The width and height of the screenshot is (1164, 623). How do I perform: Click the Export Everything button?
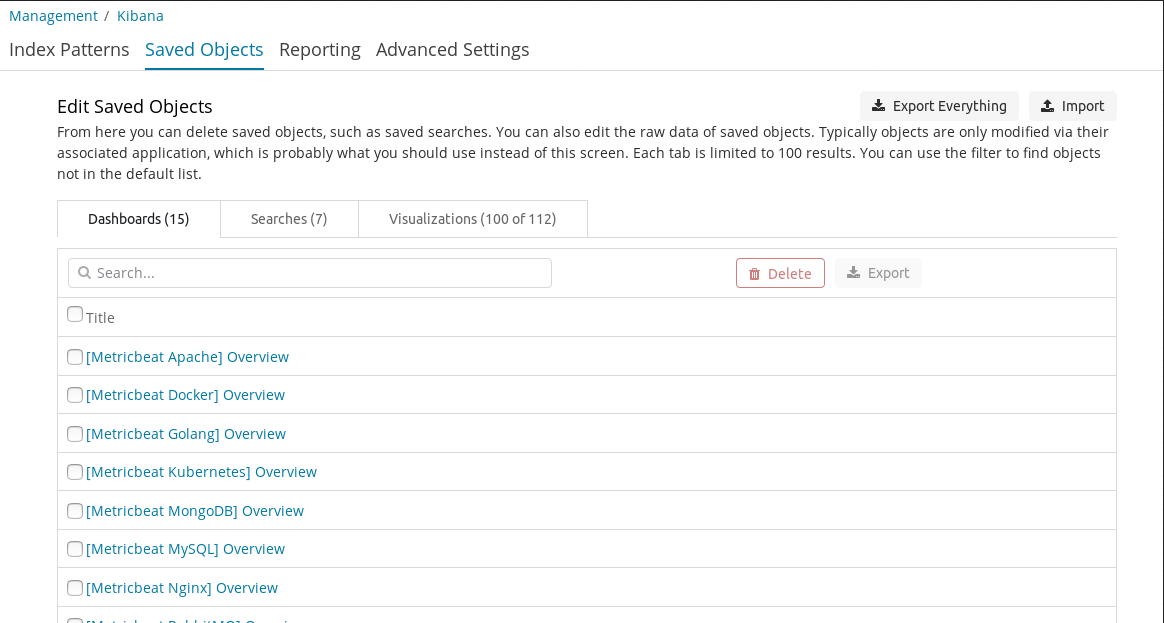click(x=939, y=106)
